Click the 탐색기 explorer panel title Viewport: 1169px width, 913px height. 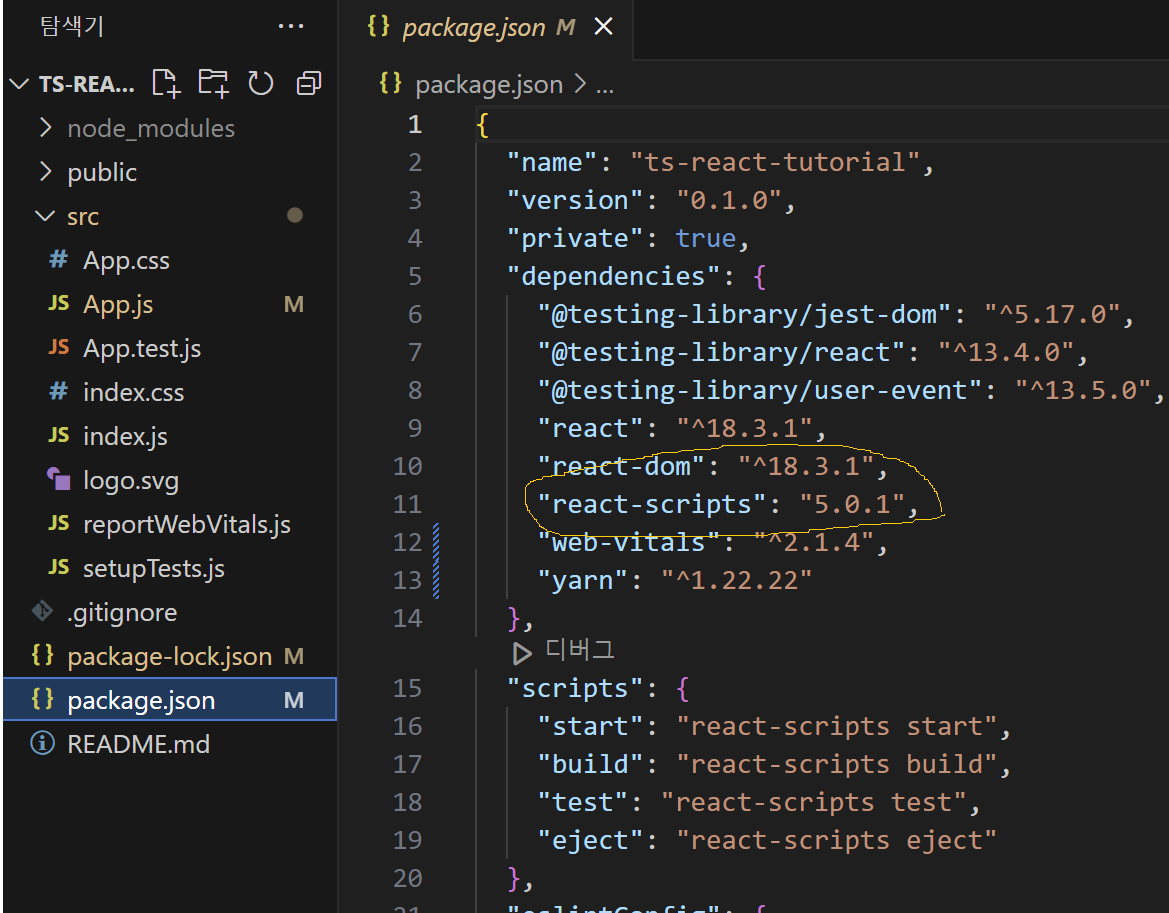(x=72, y=26)
